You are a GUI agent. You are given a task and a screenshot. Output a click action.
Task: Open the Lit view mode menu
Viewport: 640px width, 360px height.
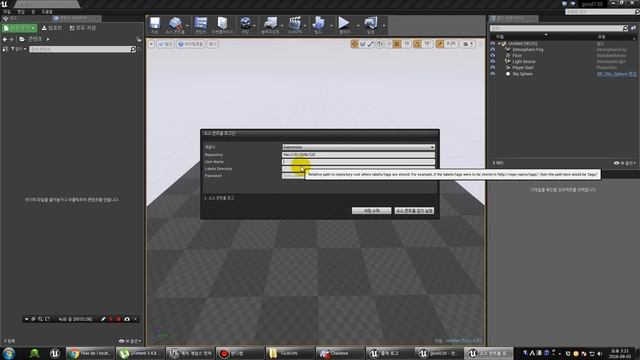191,44
